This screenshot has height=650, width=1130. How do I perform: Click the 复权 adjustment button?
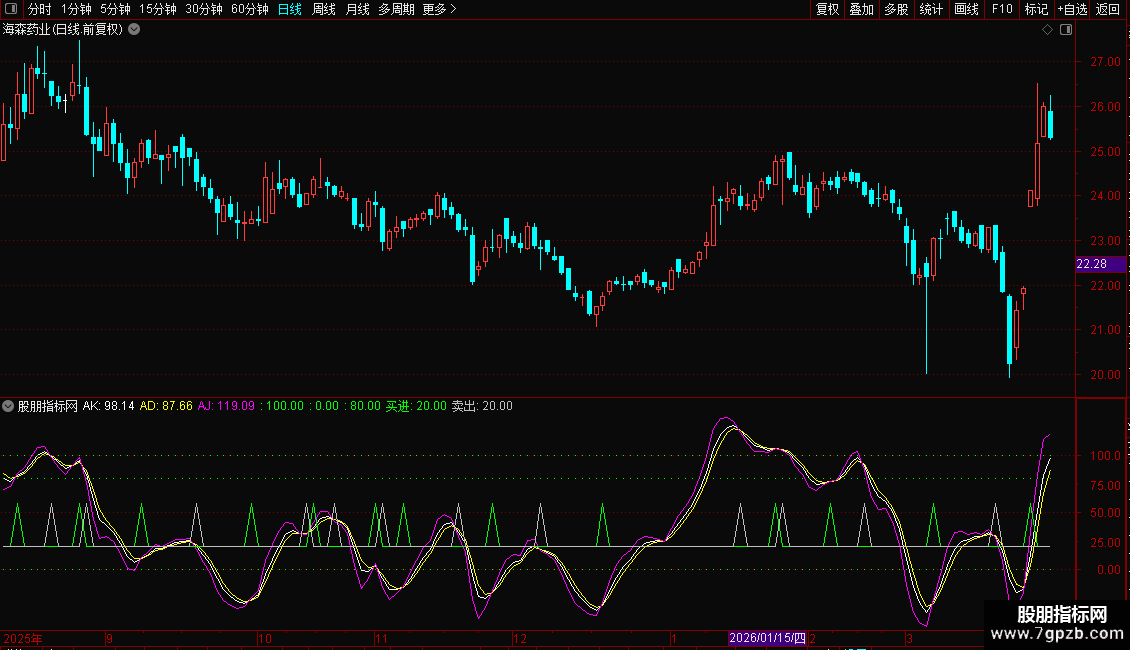(x=828, y=9)
